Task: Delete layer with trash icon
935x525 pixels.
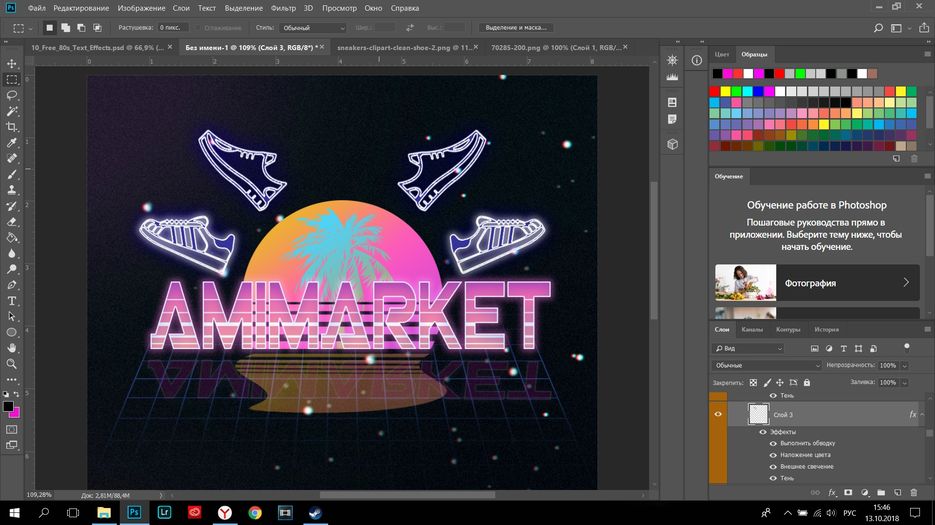Action: click(914, 492)
